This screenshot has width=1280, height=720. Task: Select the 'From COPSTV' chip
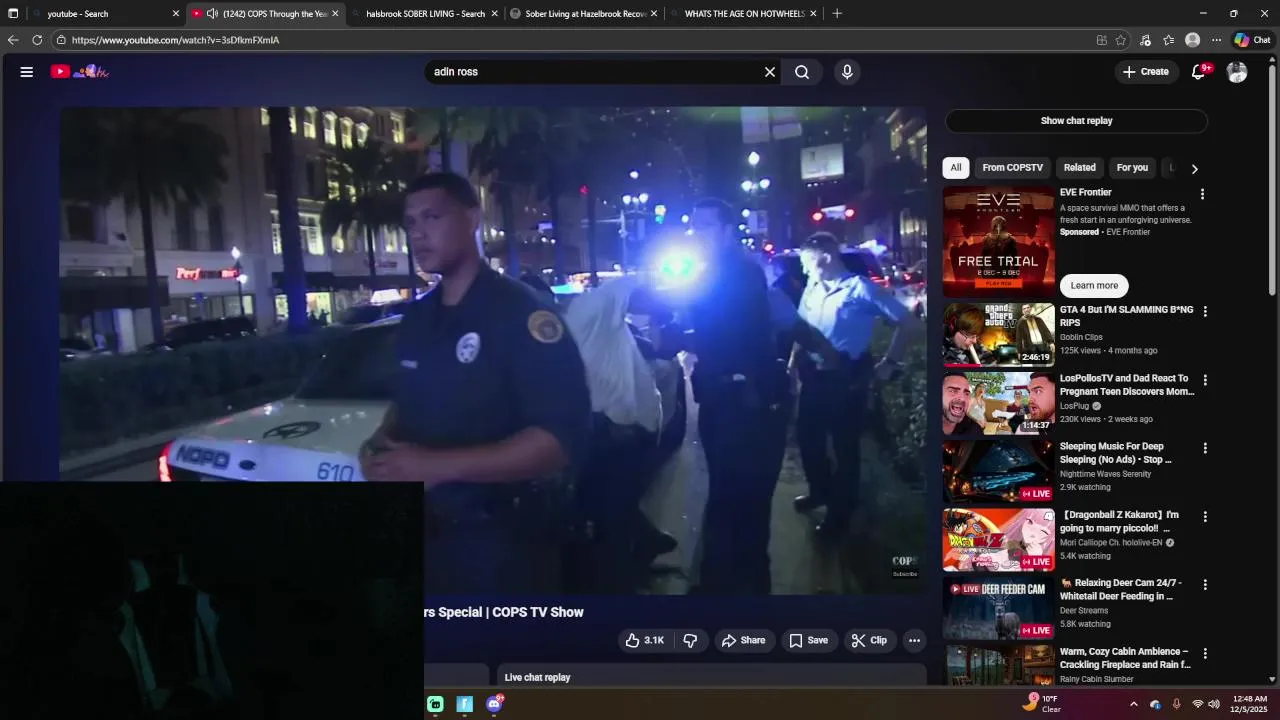(x=1012, y=168)
